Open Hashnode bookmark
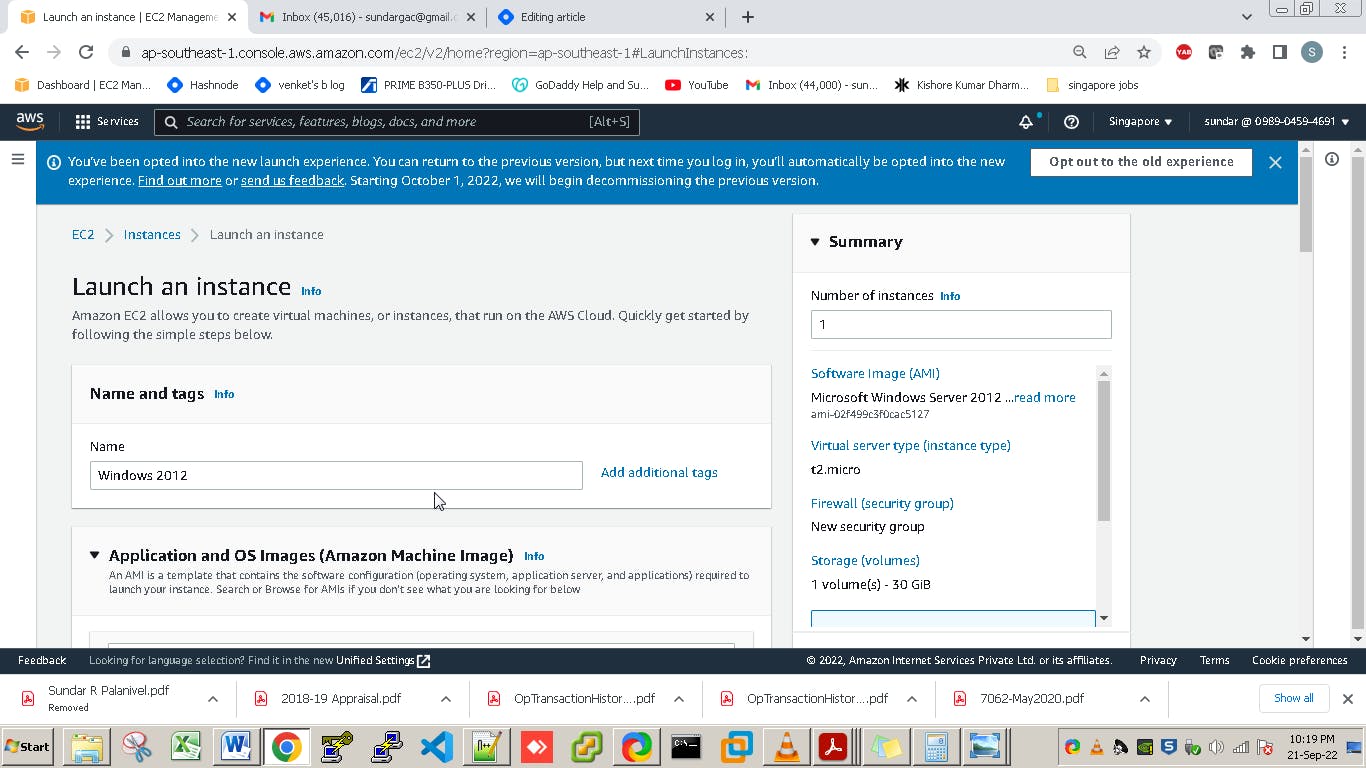1366x768 pixels. click(203, 85)
